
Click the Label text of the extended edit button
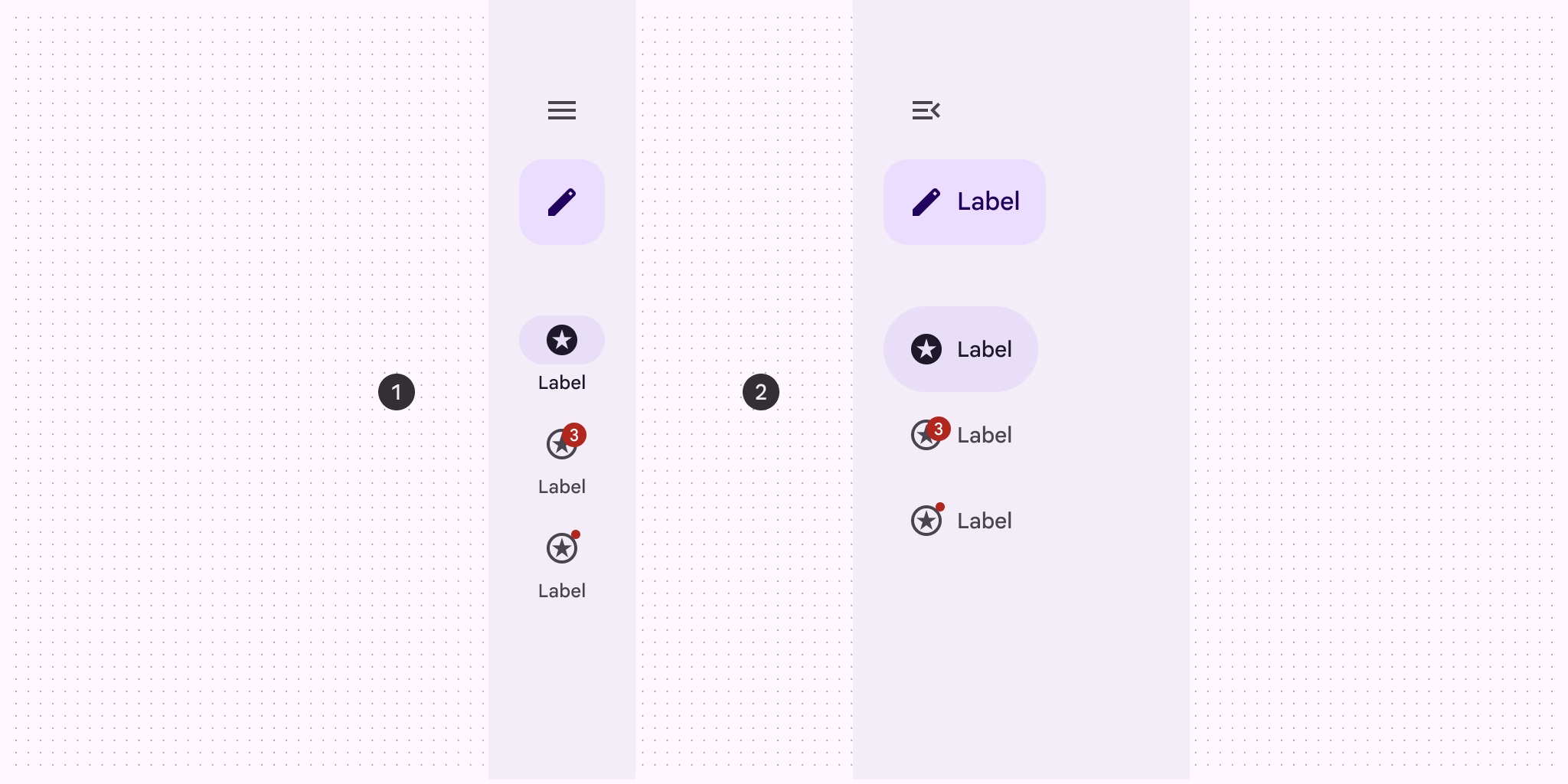(988, 201)
